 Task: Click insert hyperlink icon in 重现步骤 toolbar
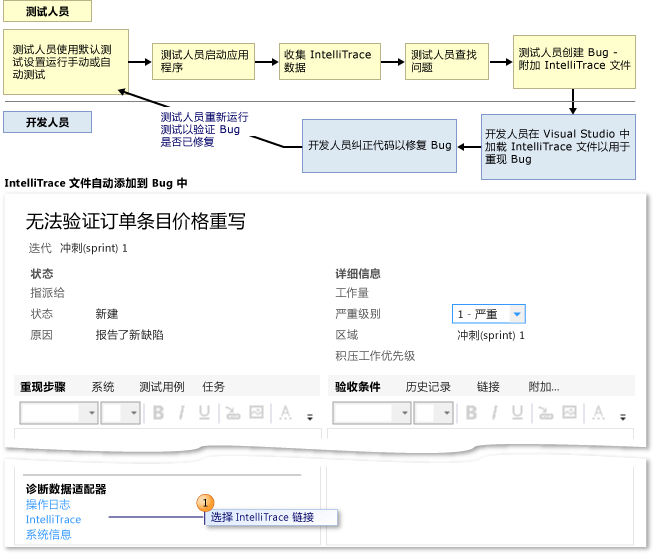point(233,413)
